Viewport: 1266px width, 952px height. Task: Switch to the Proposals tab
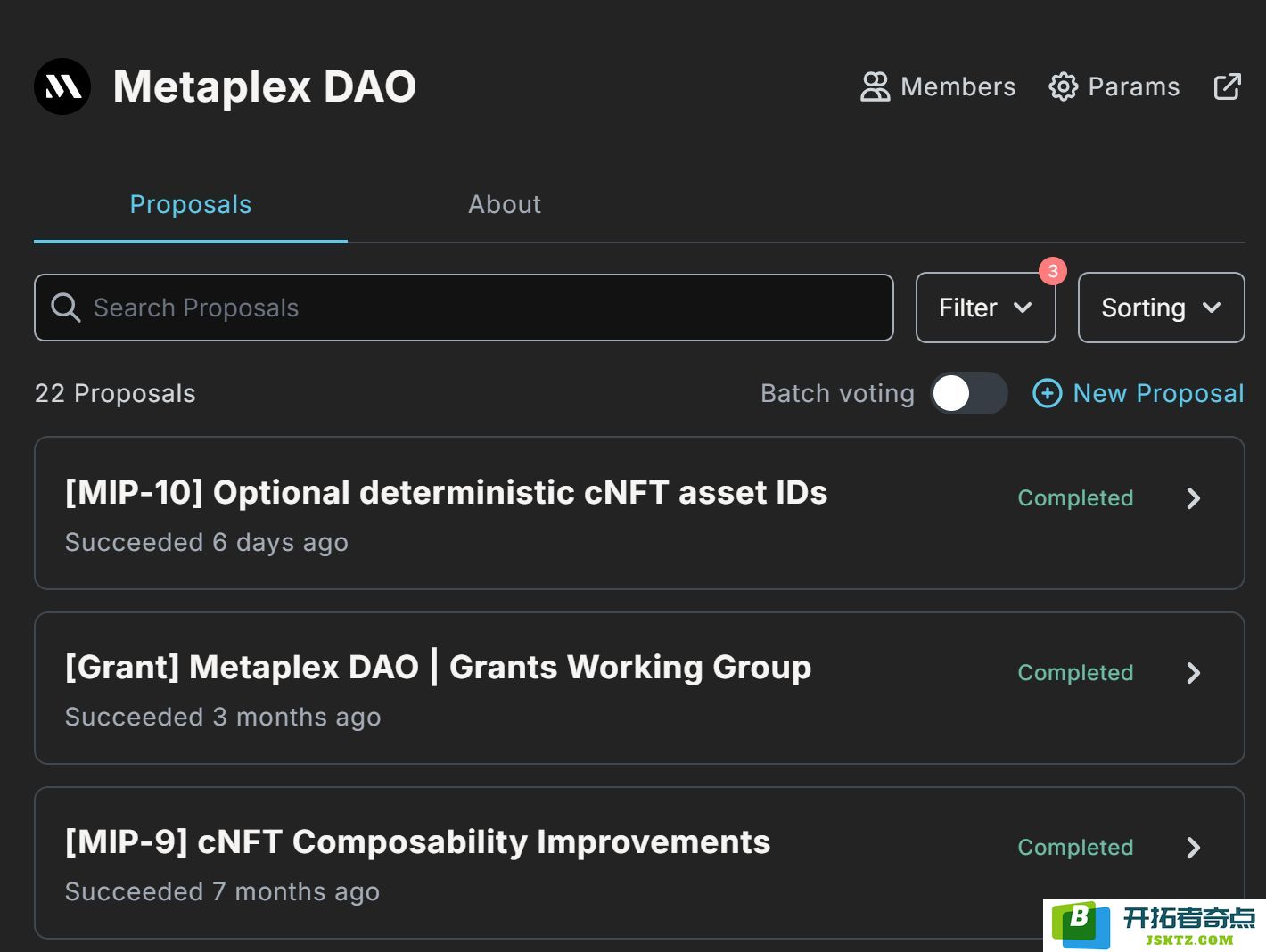click(x=191, y=204)
